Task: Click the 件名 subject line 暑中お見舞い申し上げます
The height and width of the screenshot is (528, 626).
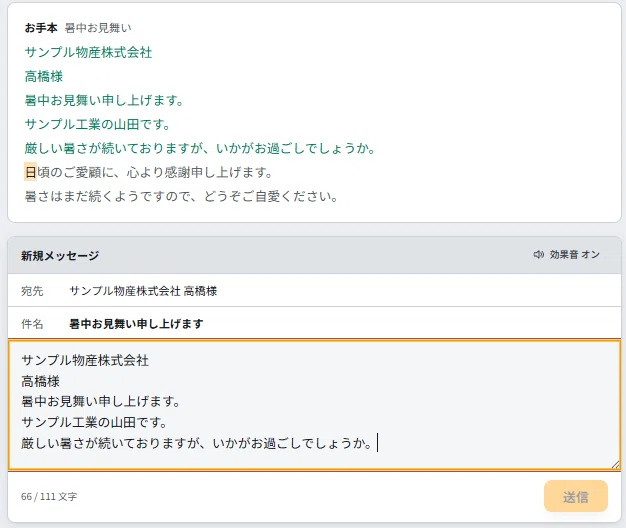Action: pyautogui.click(x=136, y=324)
